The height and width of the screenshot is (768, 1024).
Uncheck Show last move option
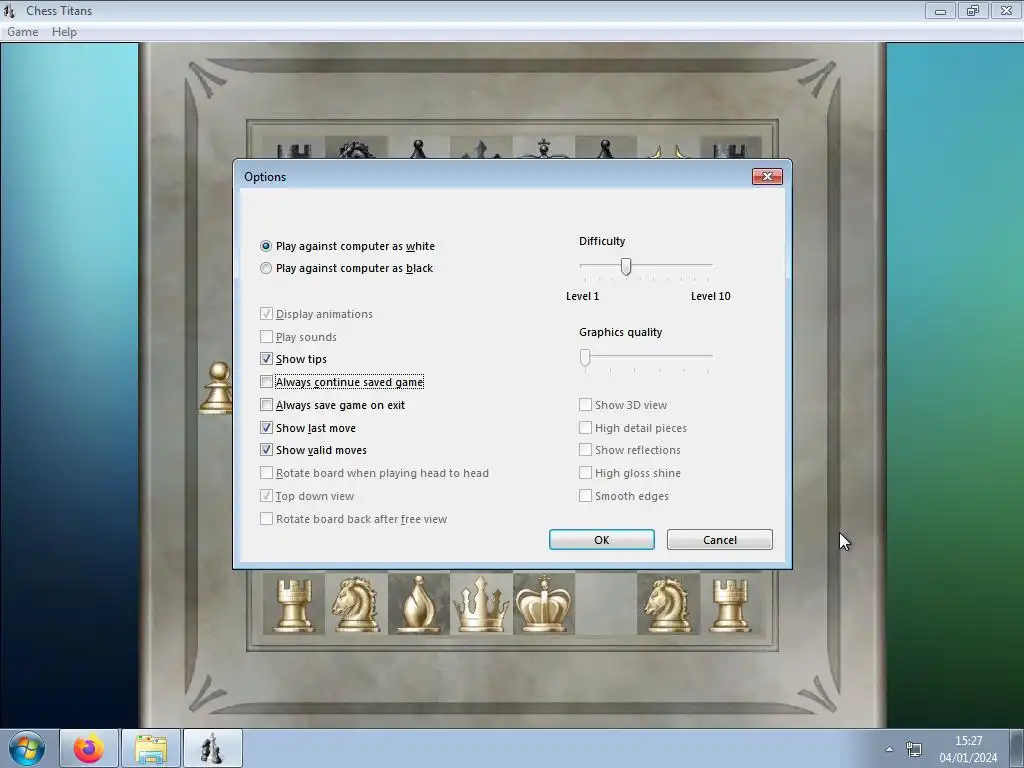[266, 428]
